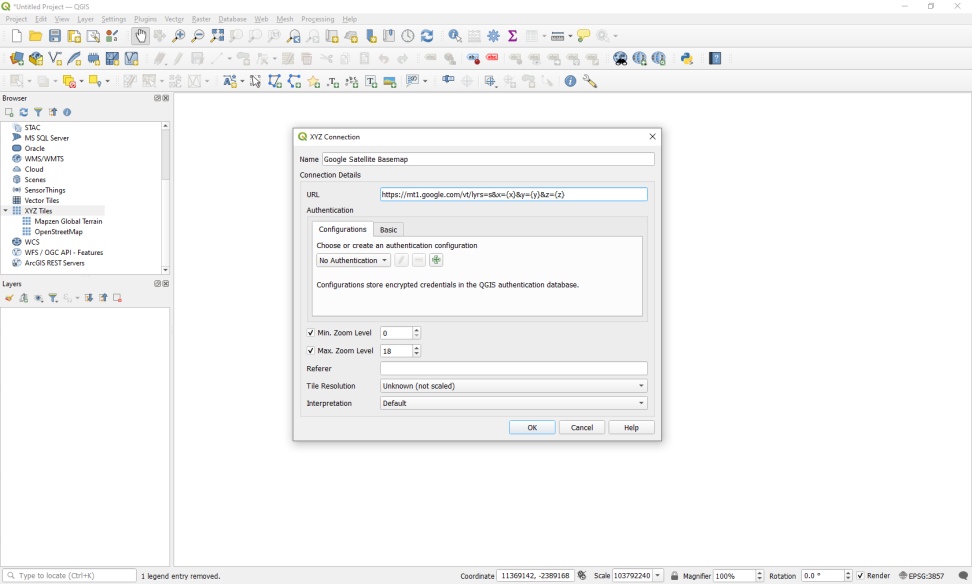Select ArcGIS REST Servers browser entry
The image size is (972, 584).
[55, 263]
